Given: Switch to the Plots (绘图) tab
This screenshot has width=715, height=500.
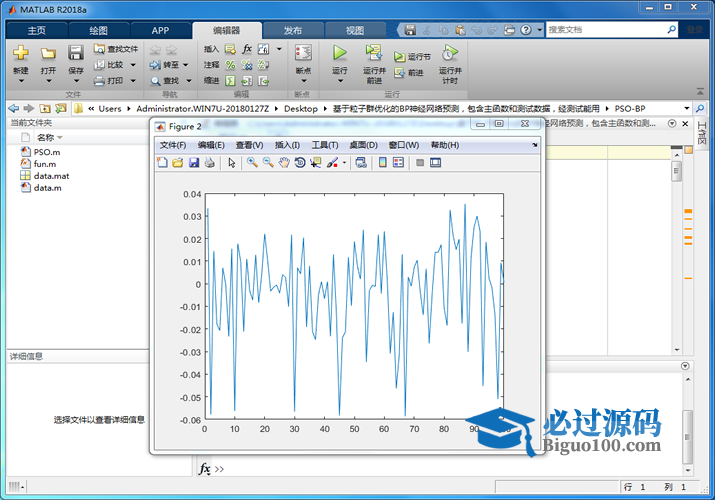Looking at the screenshot, I should (x=98, y=31).
